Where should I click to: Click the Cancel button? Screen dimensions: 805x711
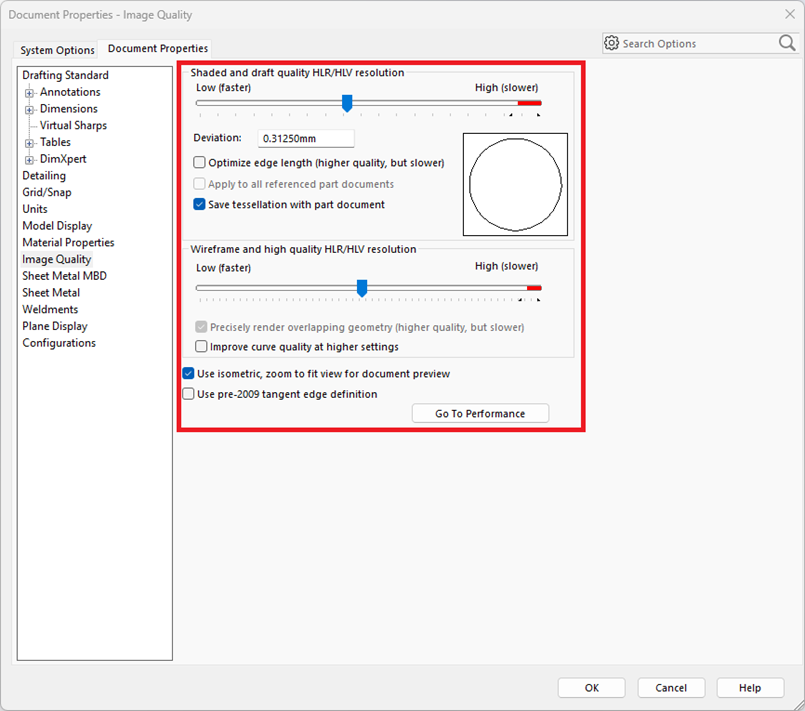[x=671, y=687]
